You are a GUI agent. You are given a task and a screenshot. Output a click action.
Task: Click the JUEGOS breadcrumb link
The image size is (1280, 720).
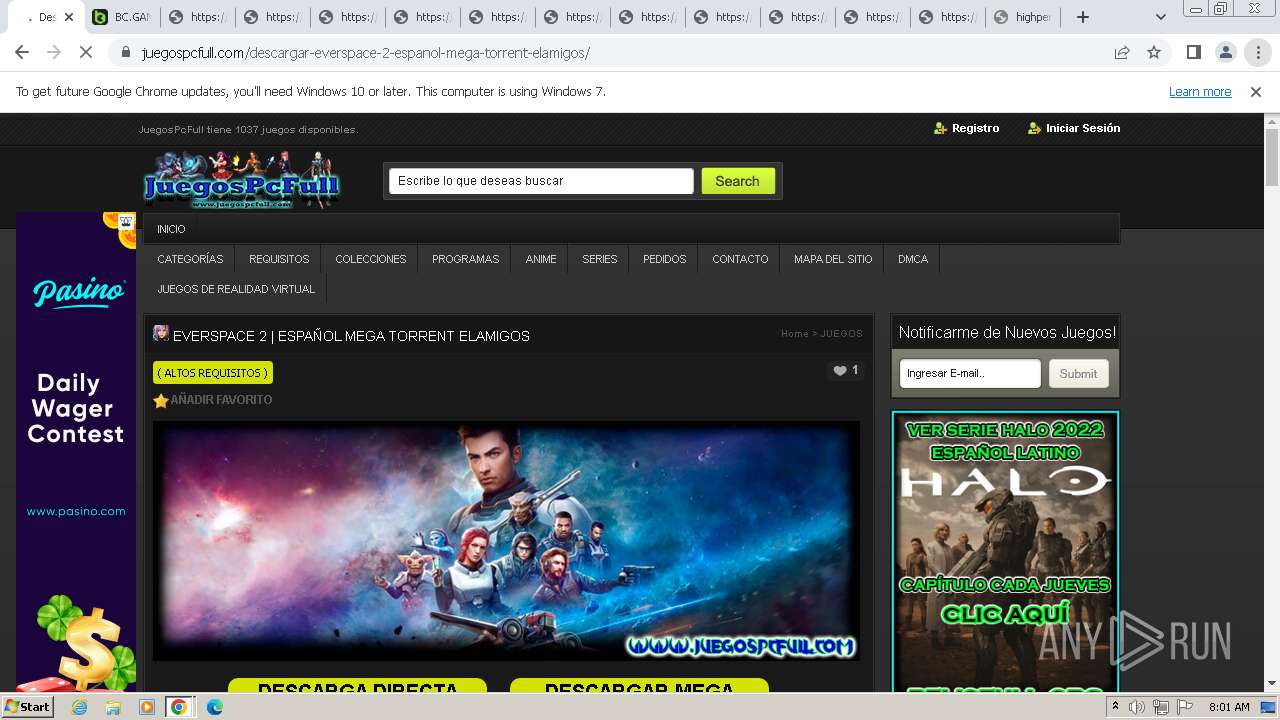(x=841, y=334)
